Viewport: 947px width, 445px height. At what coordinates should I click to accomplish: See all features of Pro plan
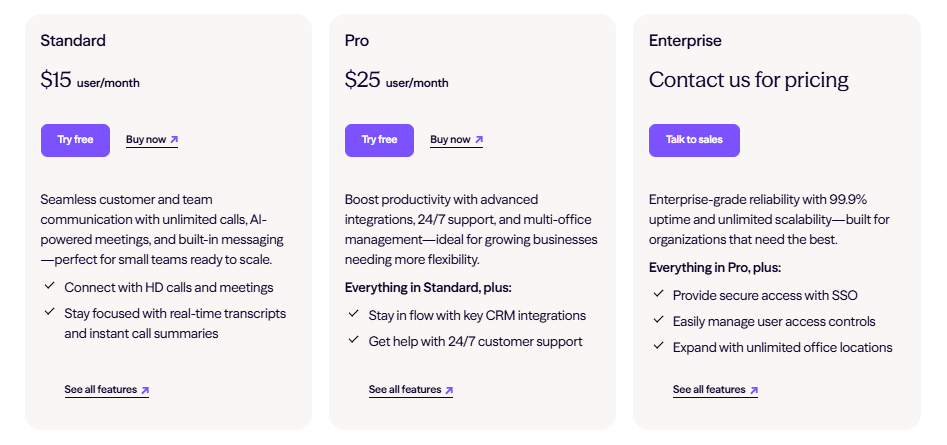tap(405, 389)
